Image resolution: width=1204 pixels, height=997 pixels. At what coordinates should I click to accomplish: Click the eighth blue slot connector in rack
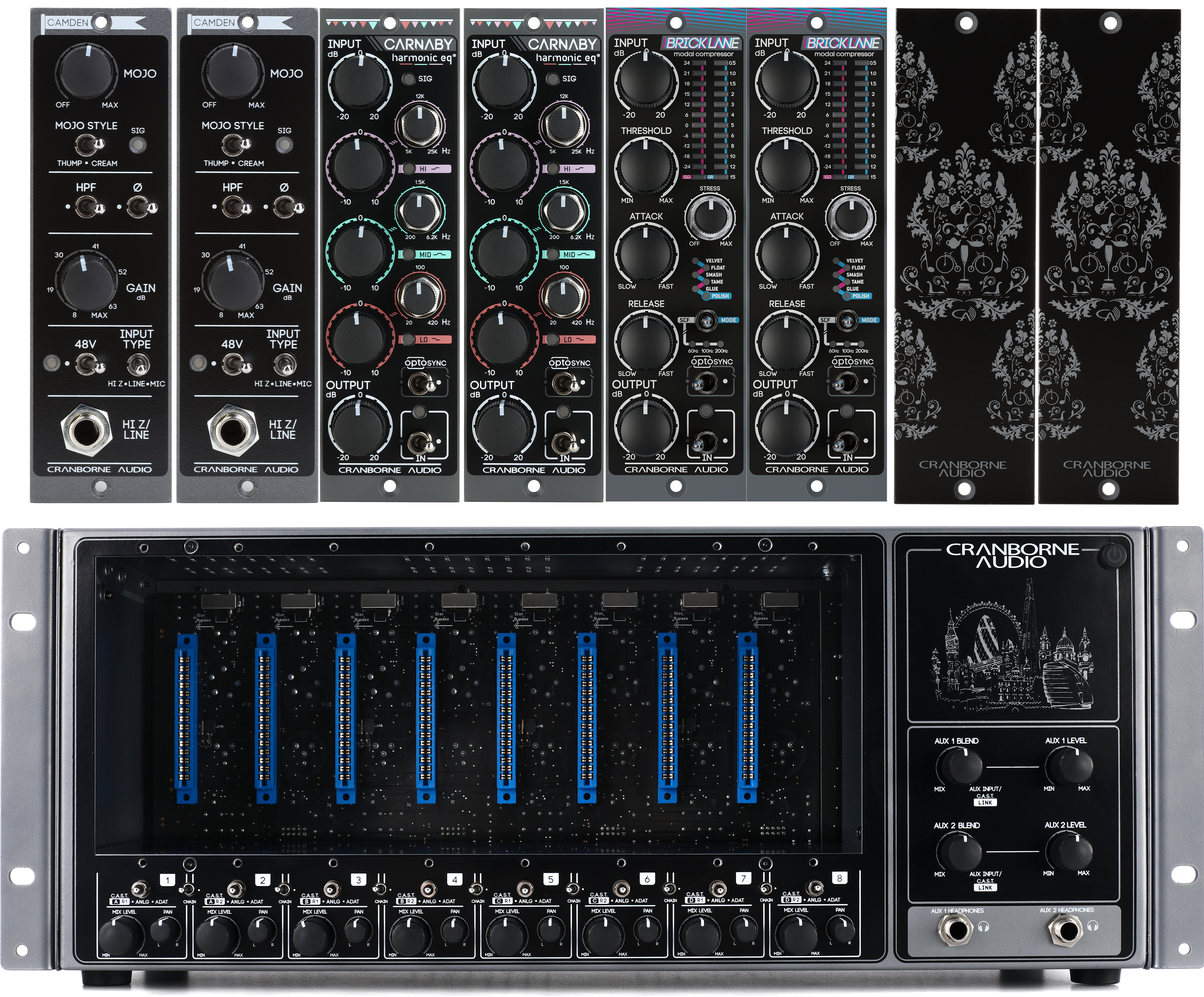tap(748, 718)
